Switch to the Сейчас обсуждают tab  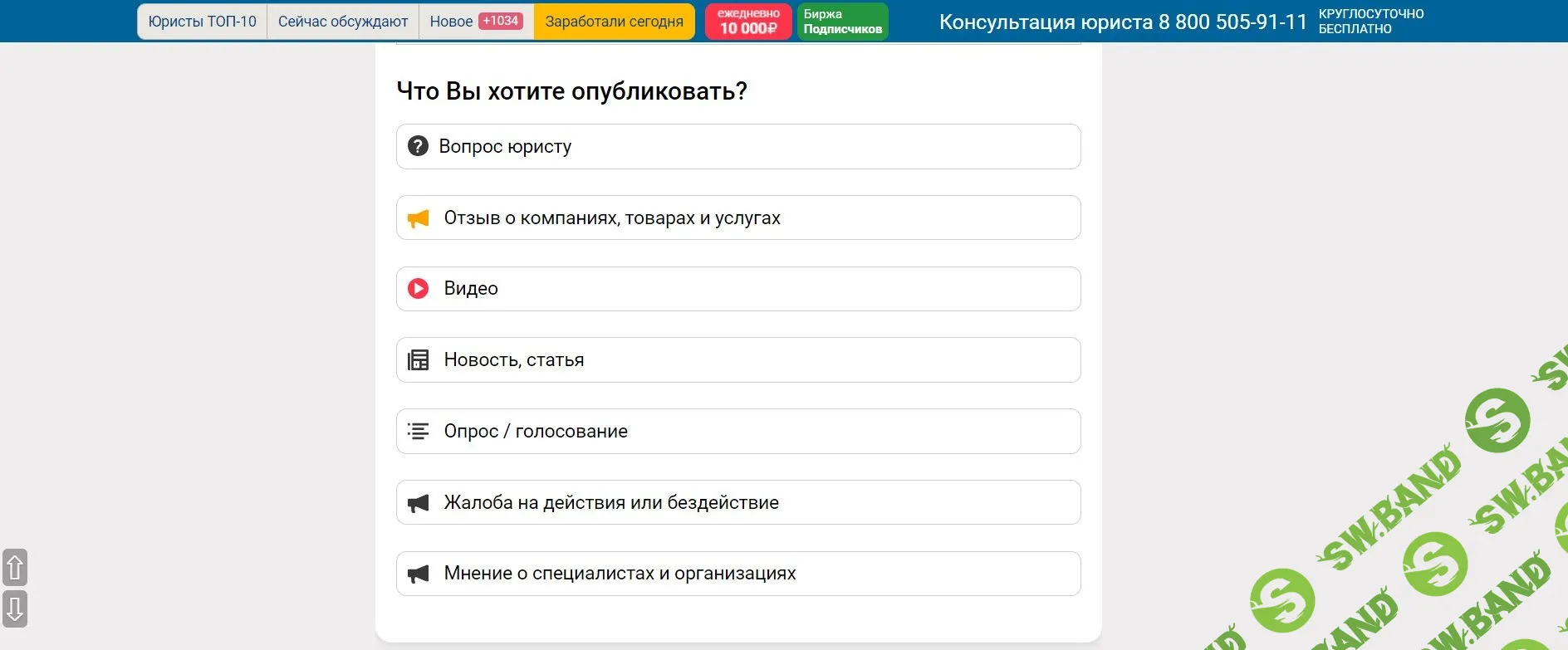pyautogui.click(x=343, y=22)
